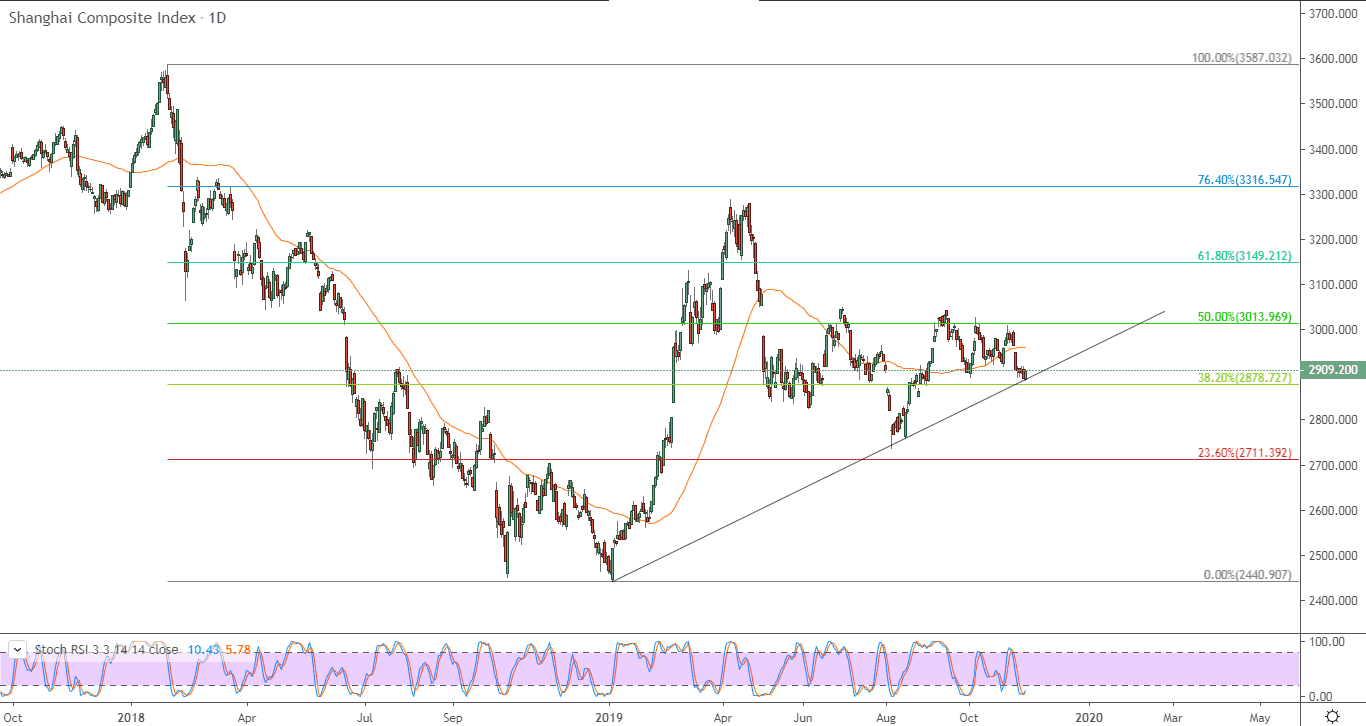Click the 2500.000 price axis label

point(1333,556)
